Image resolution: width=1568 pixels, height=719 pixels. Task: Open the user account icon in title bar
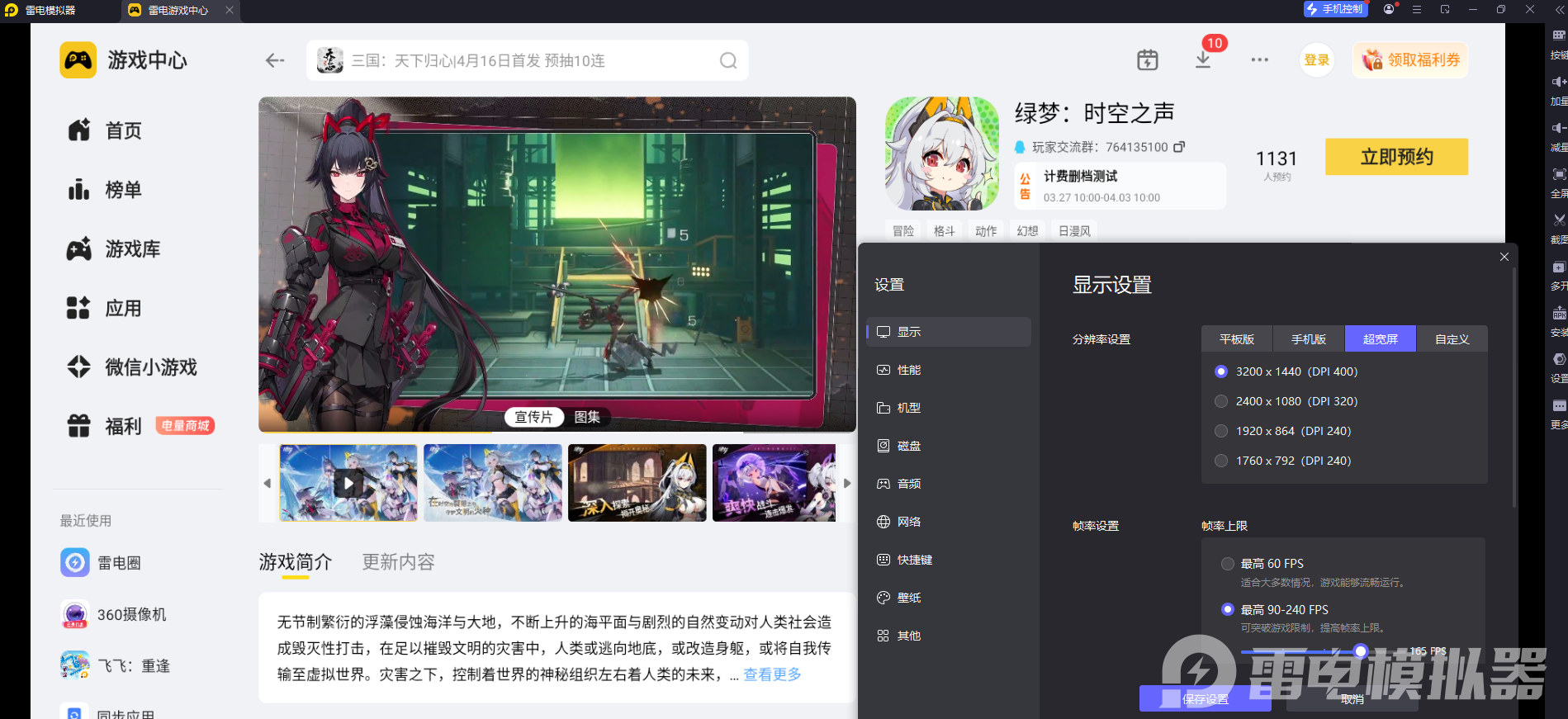tap(1390, 9)
